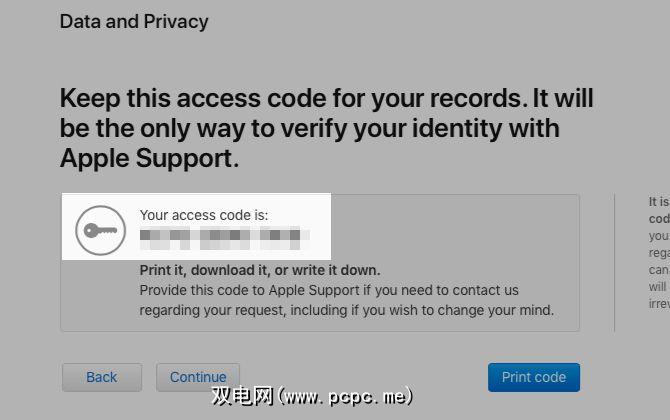Click the 'Your access code is:' label
This screenshot has width=670, height=420.
pos(204,214)
